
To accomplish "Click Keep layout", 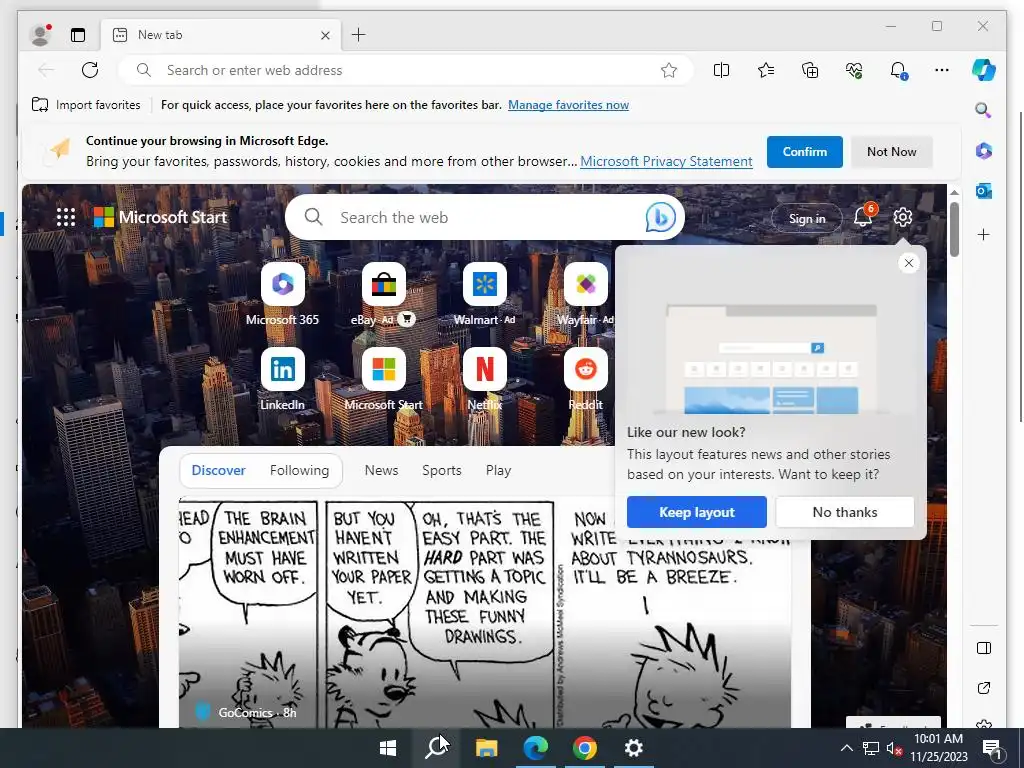I will click(697, 512).
